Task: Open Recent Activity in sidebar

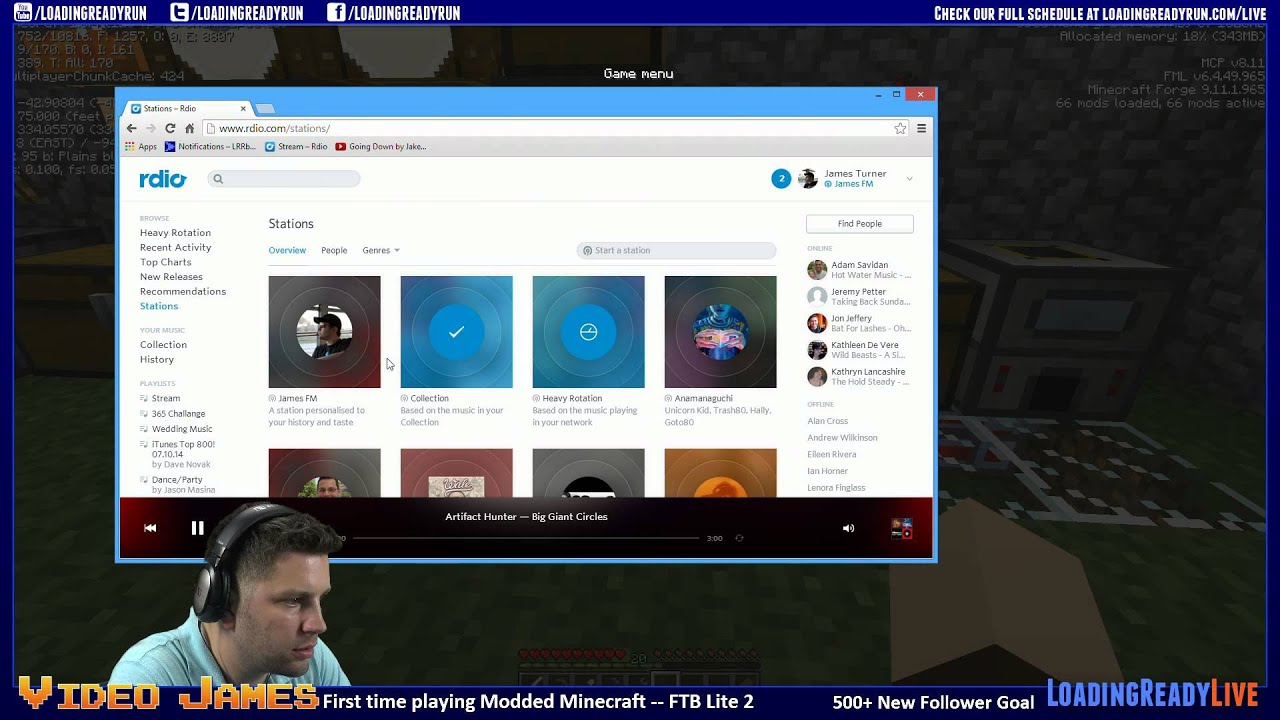Action: (x=176, y=247)
